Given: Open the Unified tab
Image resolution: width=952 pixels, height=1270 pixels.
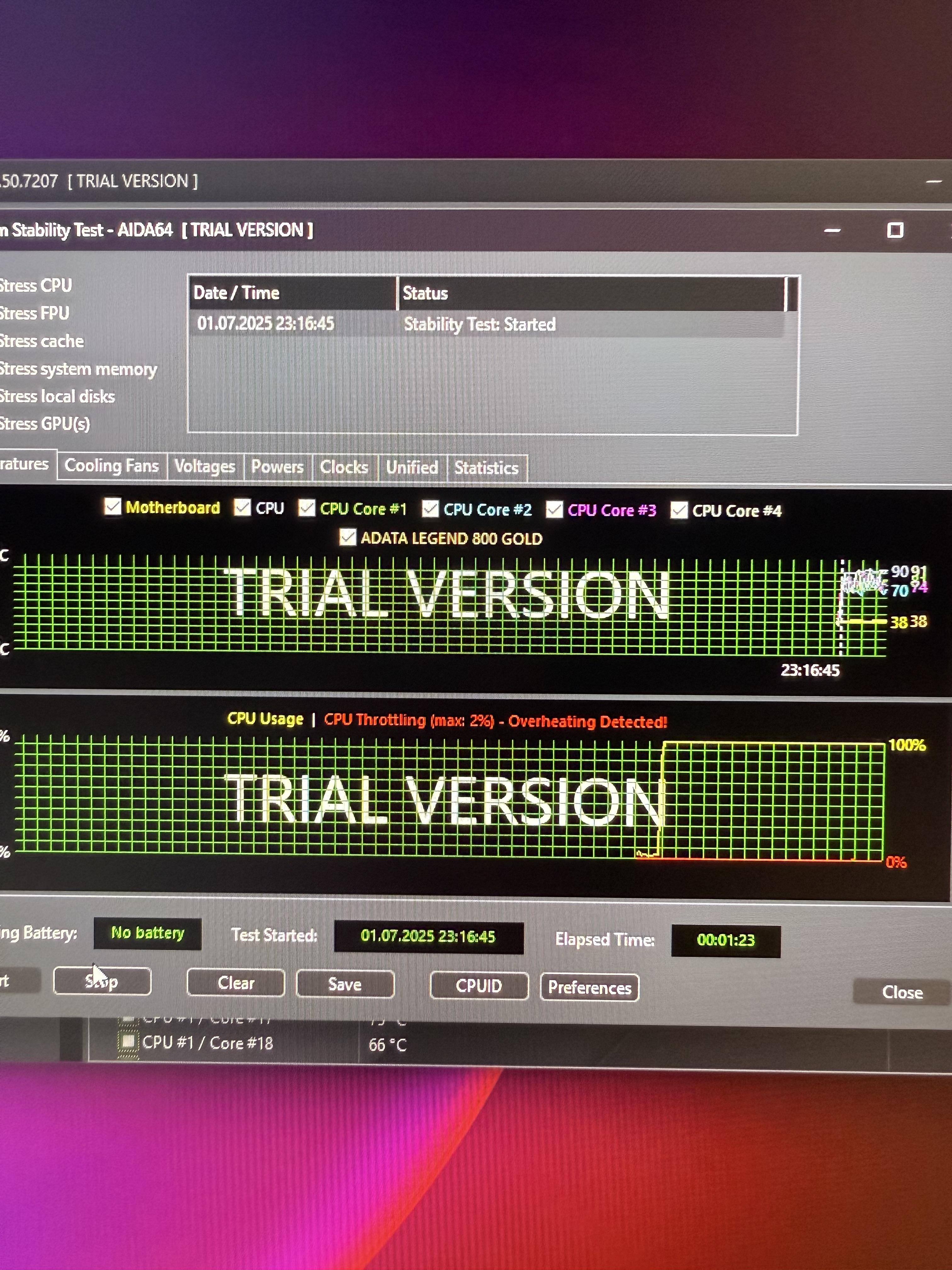Looking at the screenshot, I should click(412, 467).
